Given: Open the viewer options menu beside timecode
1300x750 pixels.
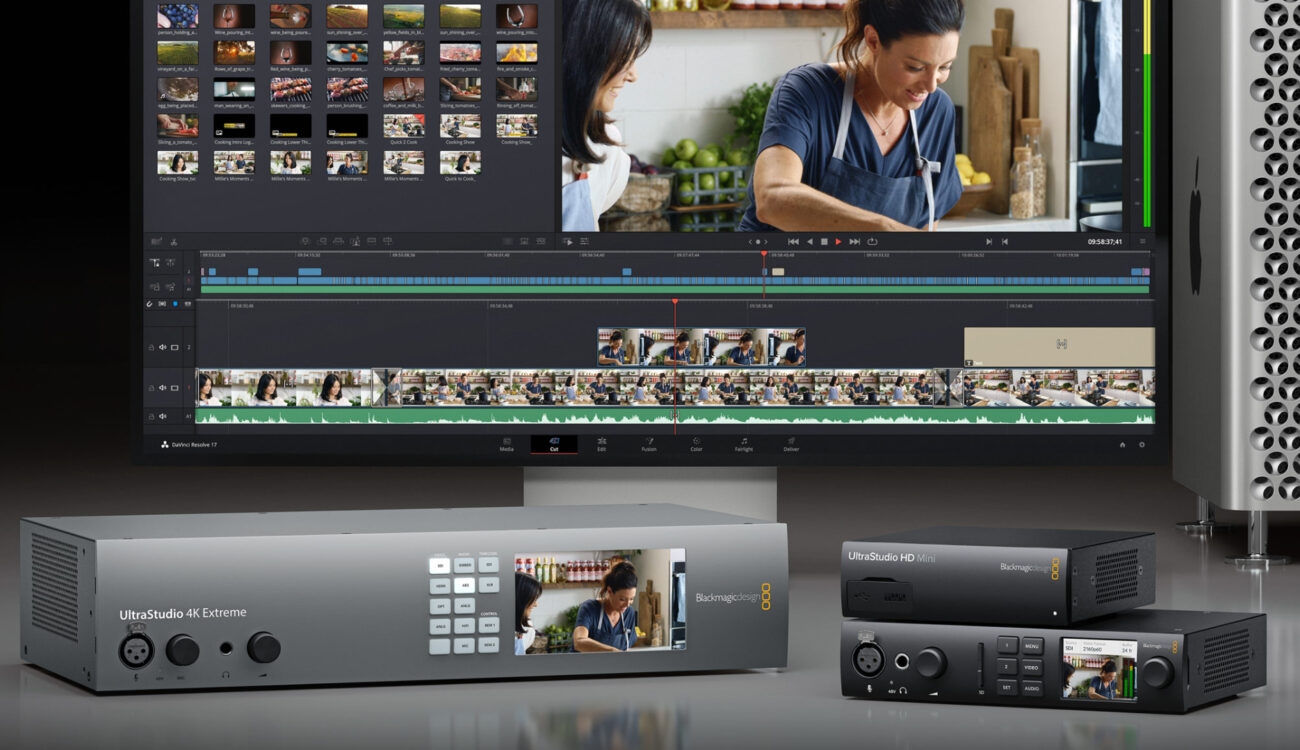Looking at the screenshot, I should pos(1143,241).
